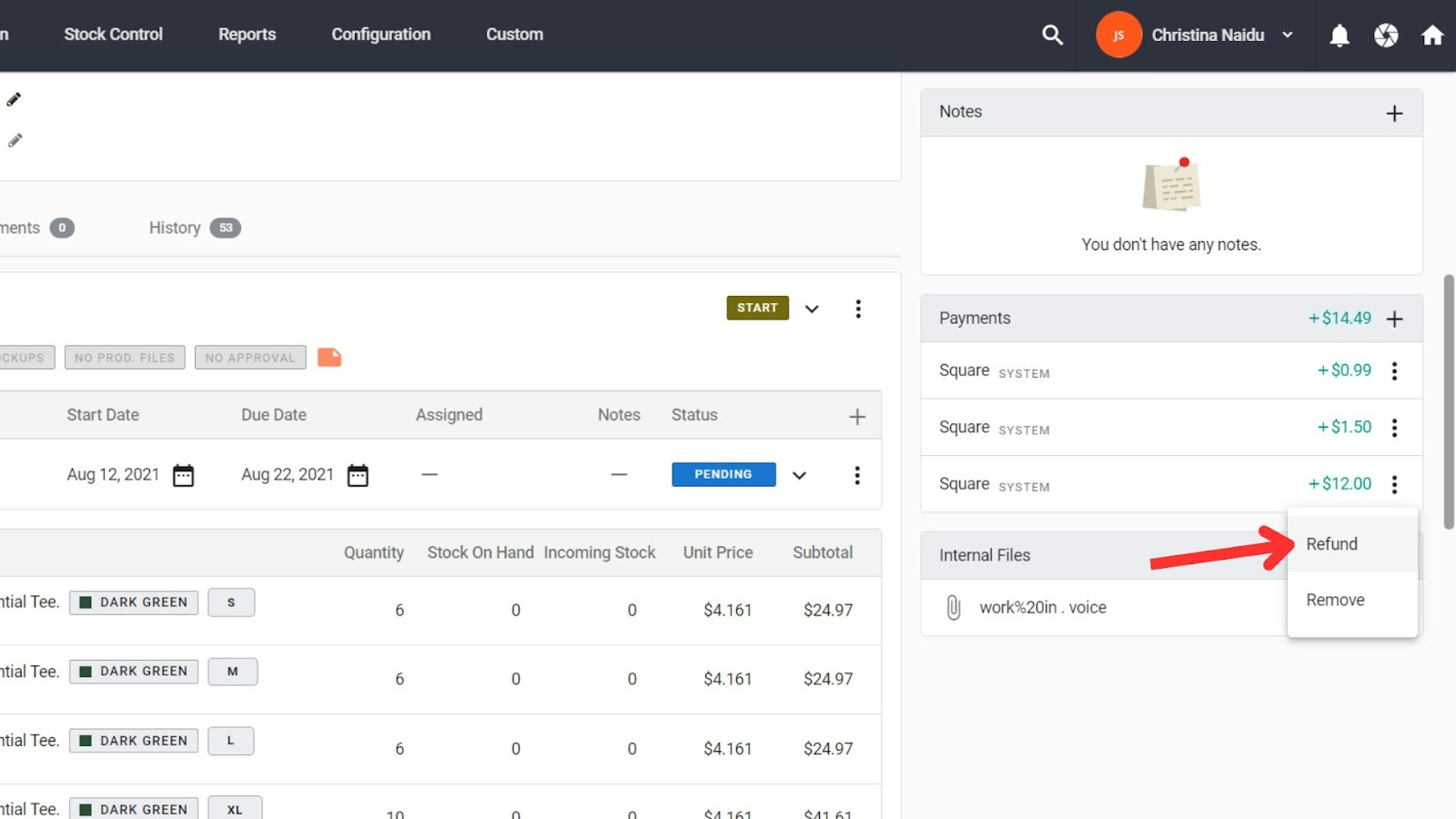This screenshot has width=1456, height=819.
Task: Expand the PENDING status chevron
Action: (799, 475)
